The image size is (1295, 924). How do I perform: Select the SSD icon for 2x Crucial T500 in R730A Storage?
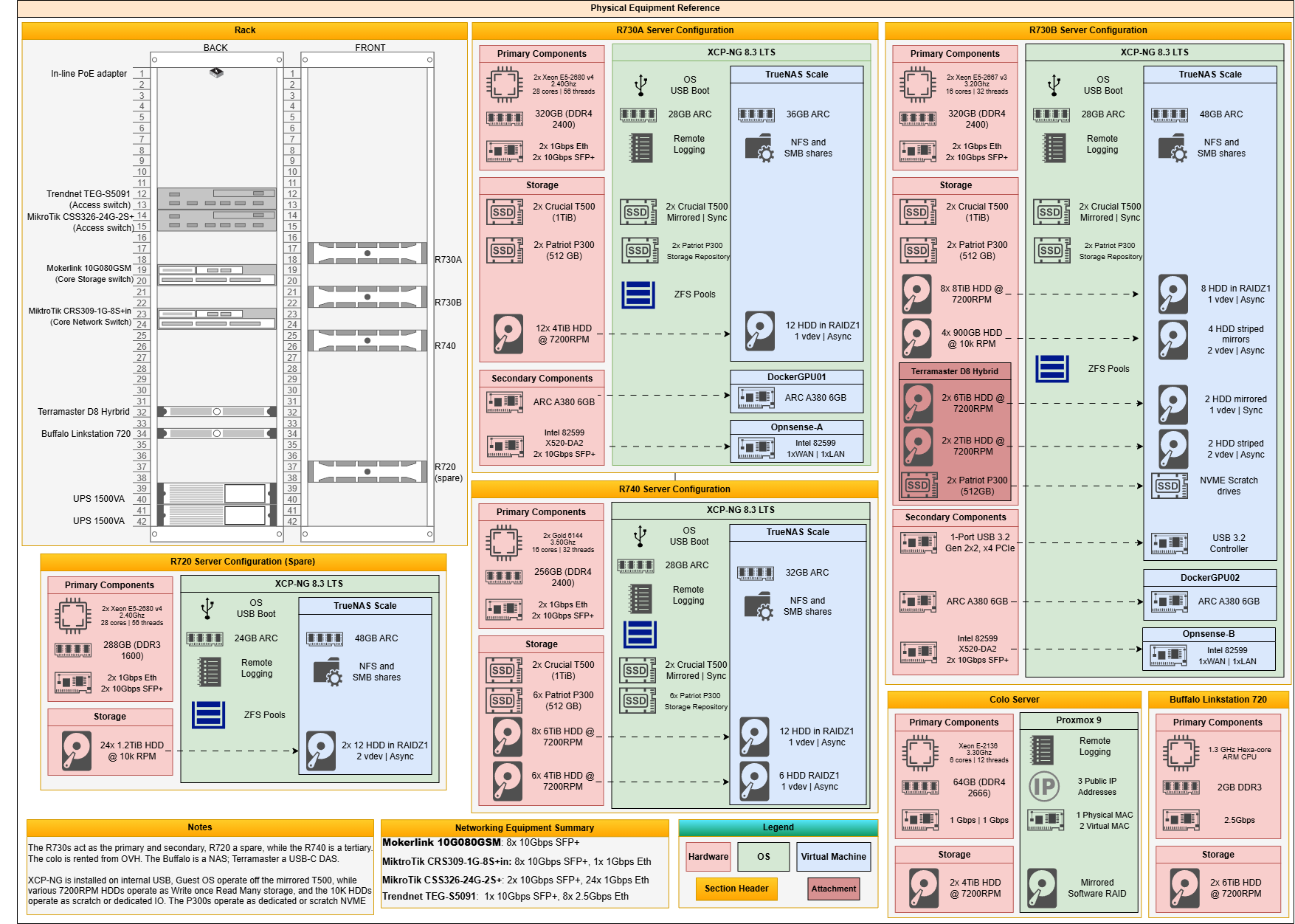(x=504, y=212)
